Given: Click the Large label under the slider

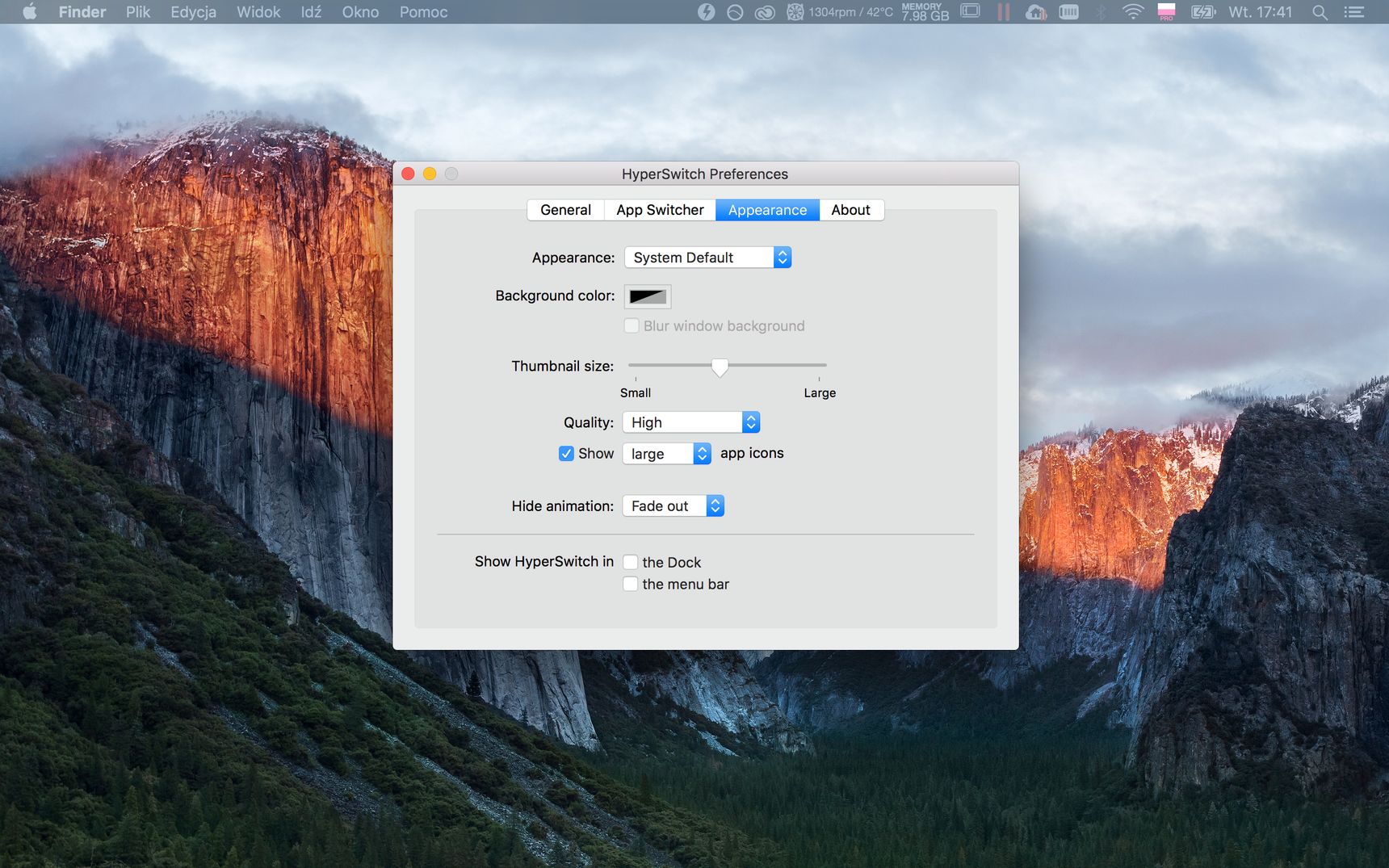Looking at the screenshot, I should click(x=820, y=392).
